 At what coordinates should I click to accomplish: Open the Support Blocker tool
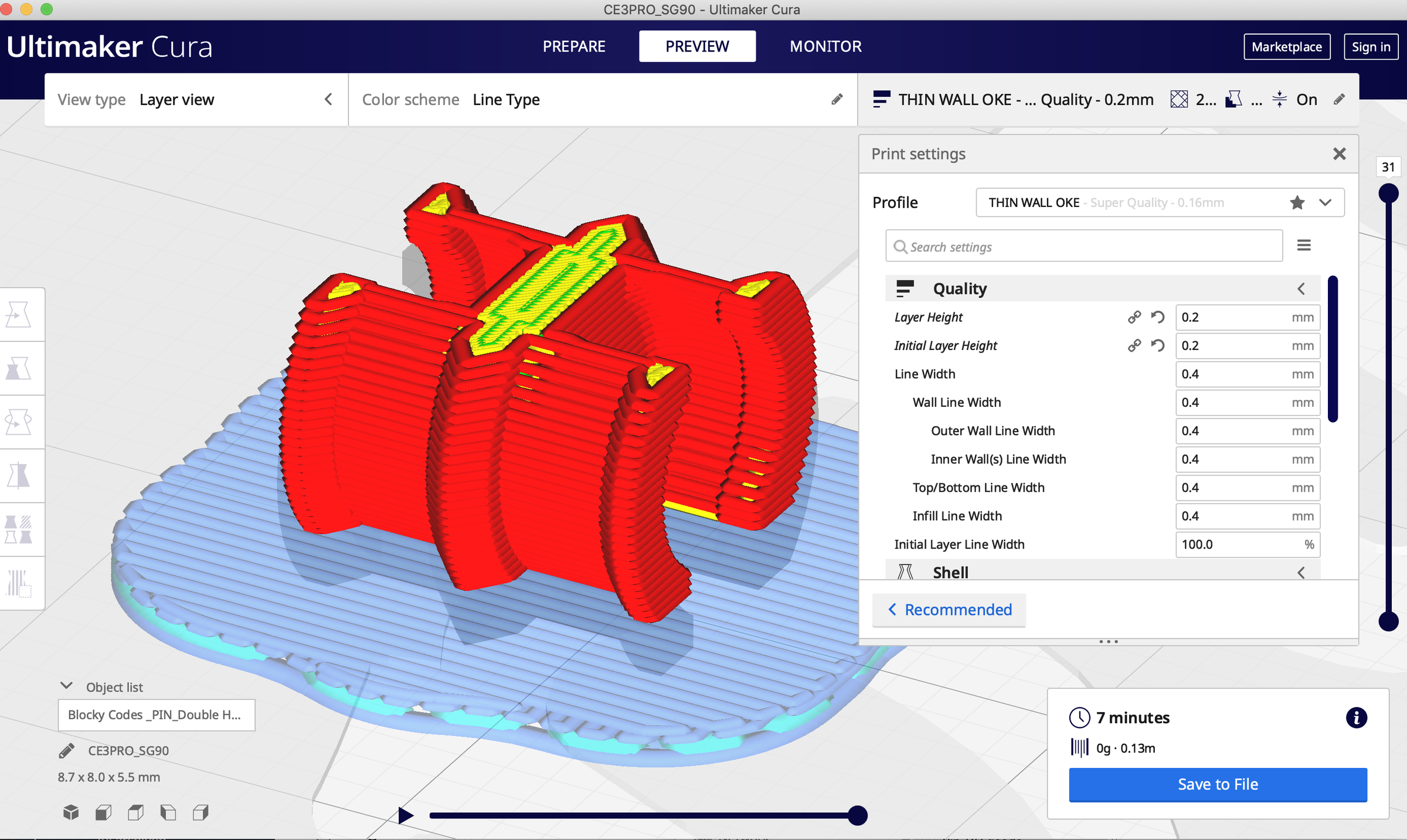(18, 583)
